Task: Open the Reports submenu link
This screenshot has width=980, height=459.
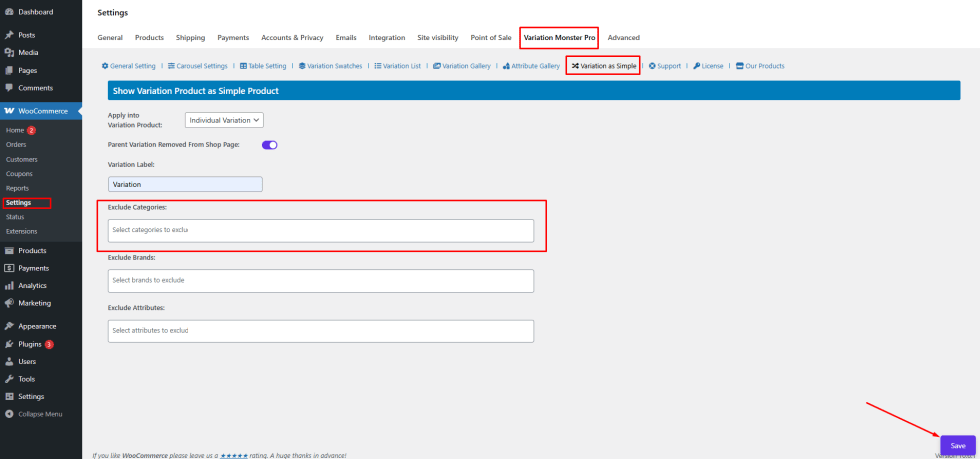Action: [18, 188]
